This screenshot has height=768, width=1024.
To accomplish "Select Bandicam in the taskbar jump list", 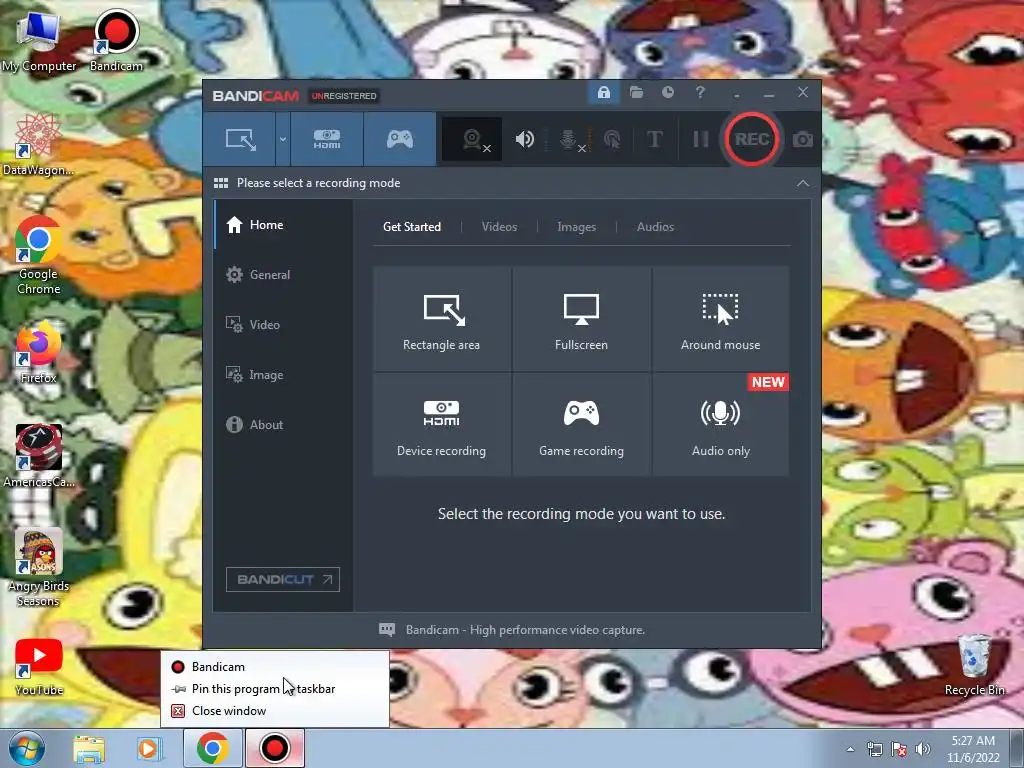I will click(x=275, y=667).
